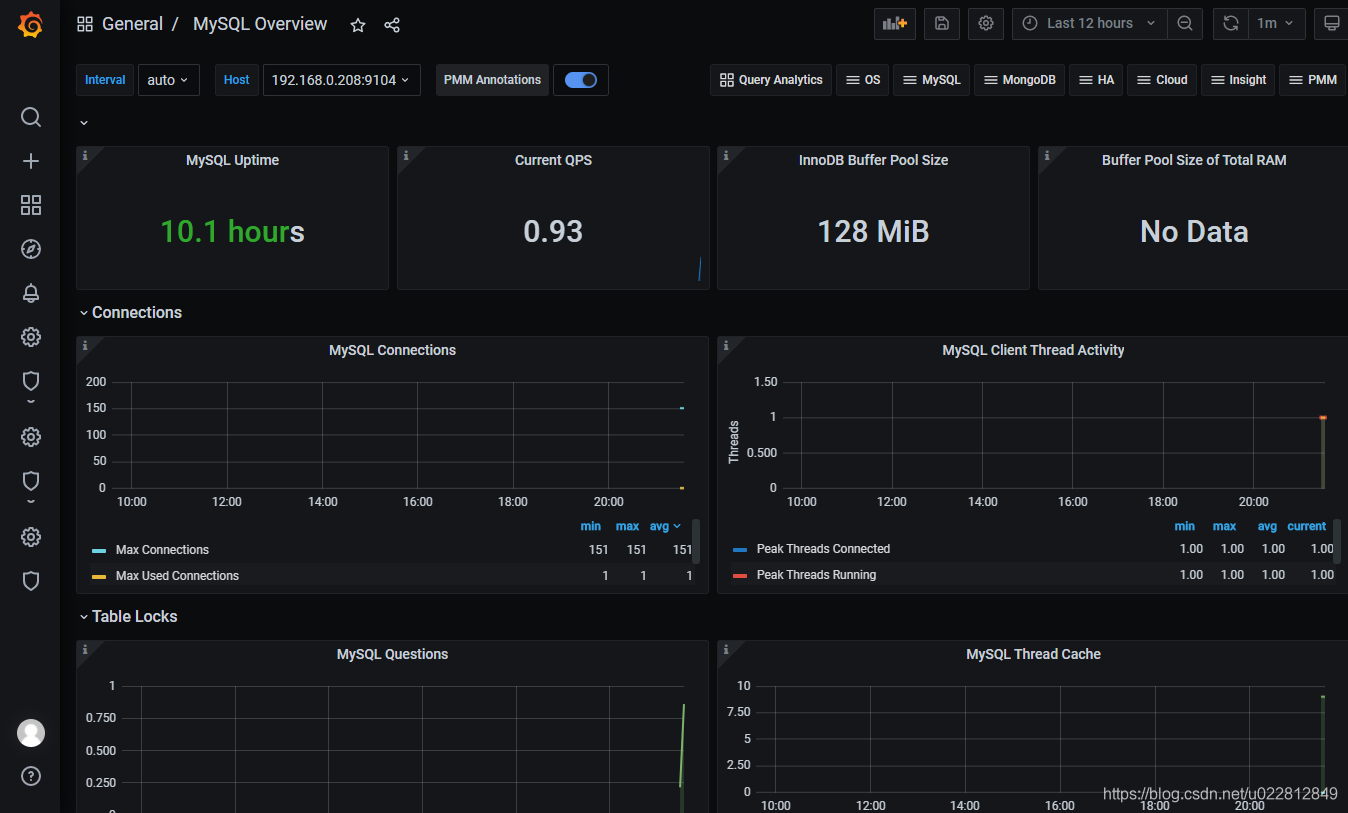1348x813 pixels.
Task: Go to the General folder breadcrumb
Action: [x=132, y=24]
